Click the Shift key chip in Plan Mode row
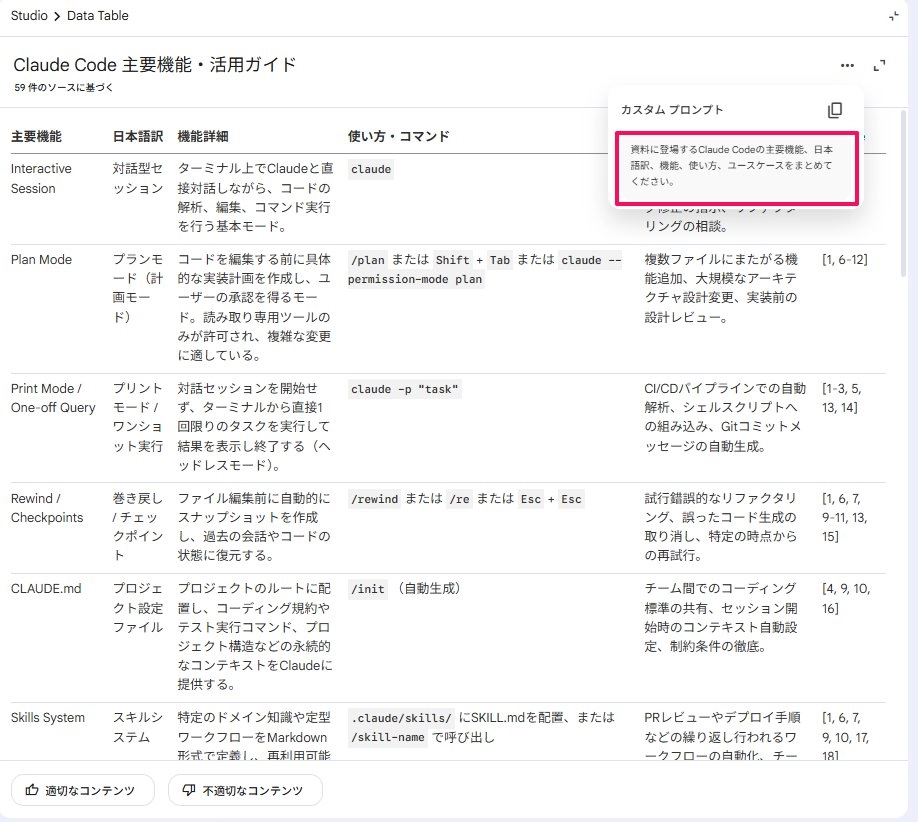The width and height of the screenshot is (918, 822). tap(453, 260)
